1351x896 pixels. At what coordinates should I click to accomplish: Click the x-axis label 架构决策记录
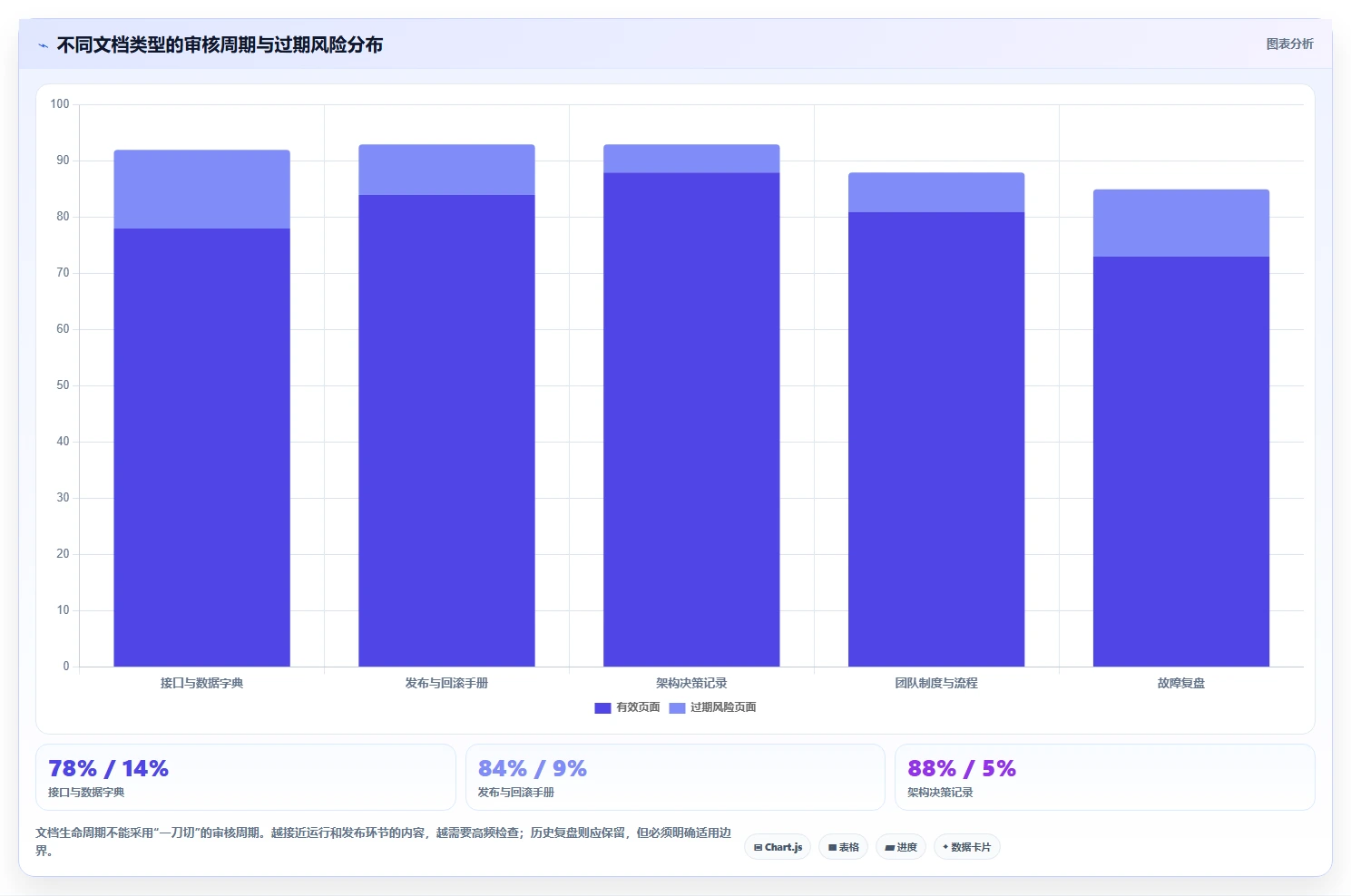pyautogui.click(x=691, y=683)
